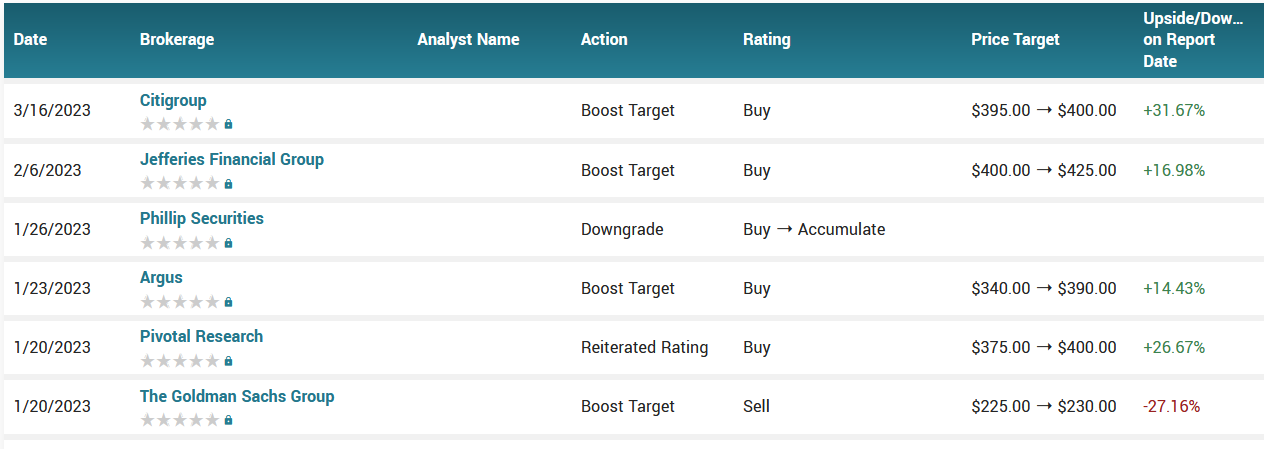Sort by the Analyst Name column header
The image size is (1264, 449).
468,40
